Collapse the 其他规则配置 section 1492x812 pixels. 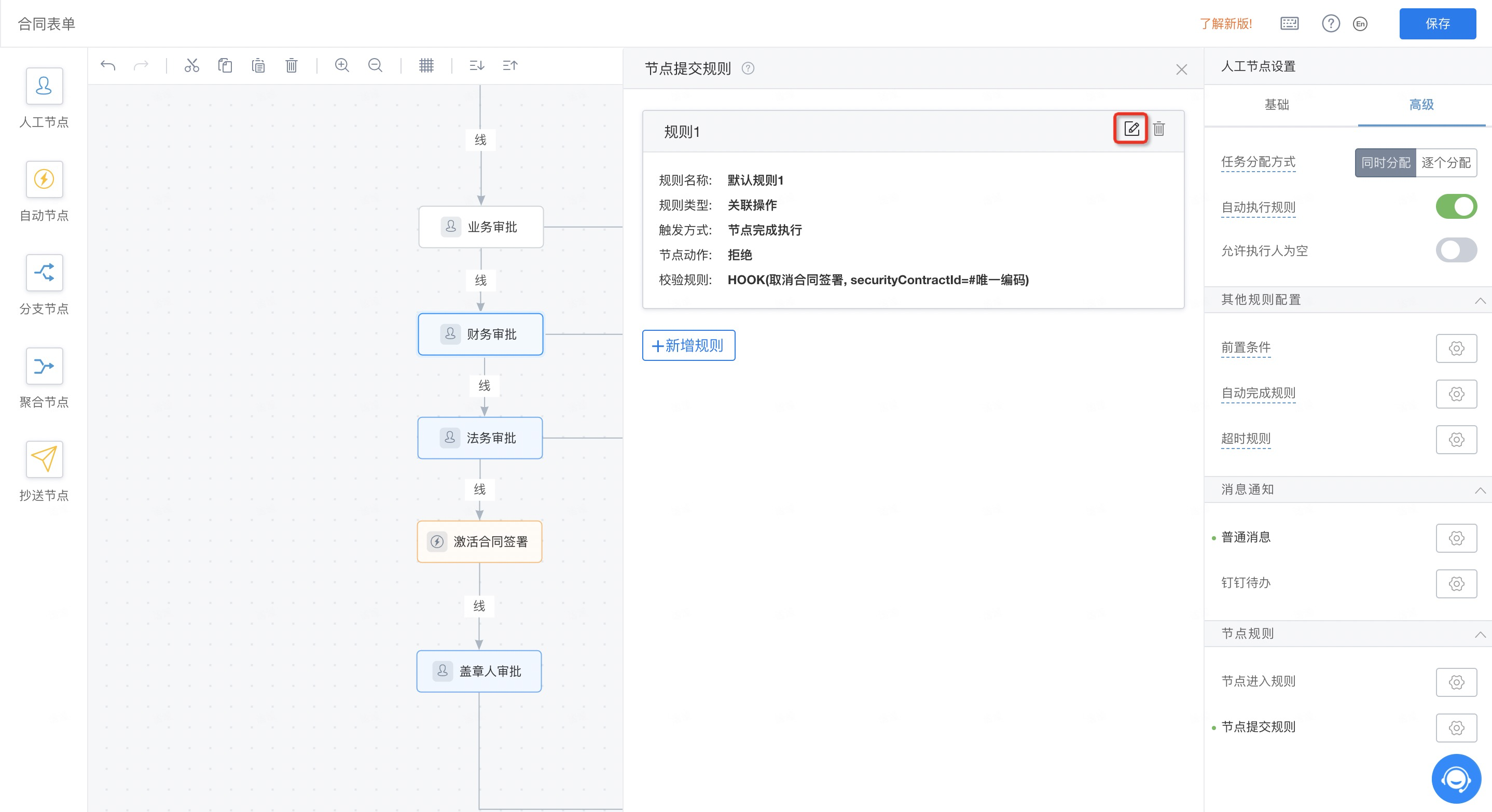point(1480,300)
